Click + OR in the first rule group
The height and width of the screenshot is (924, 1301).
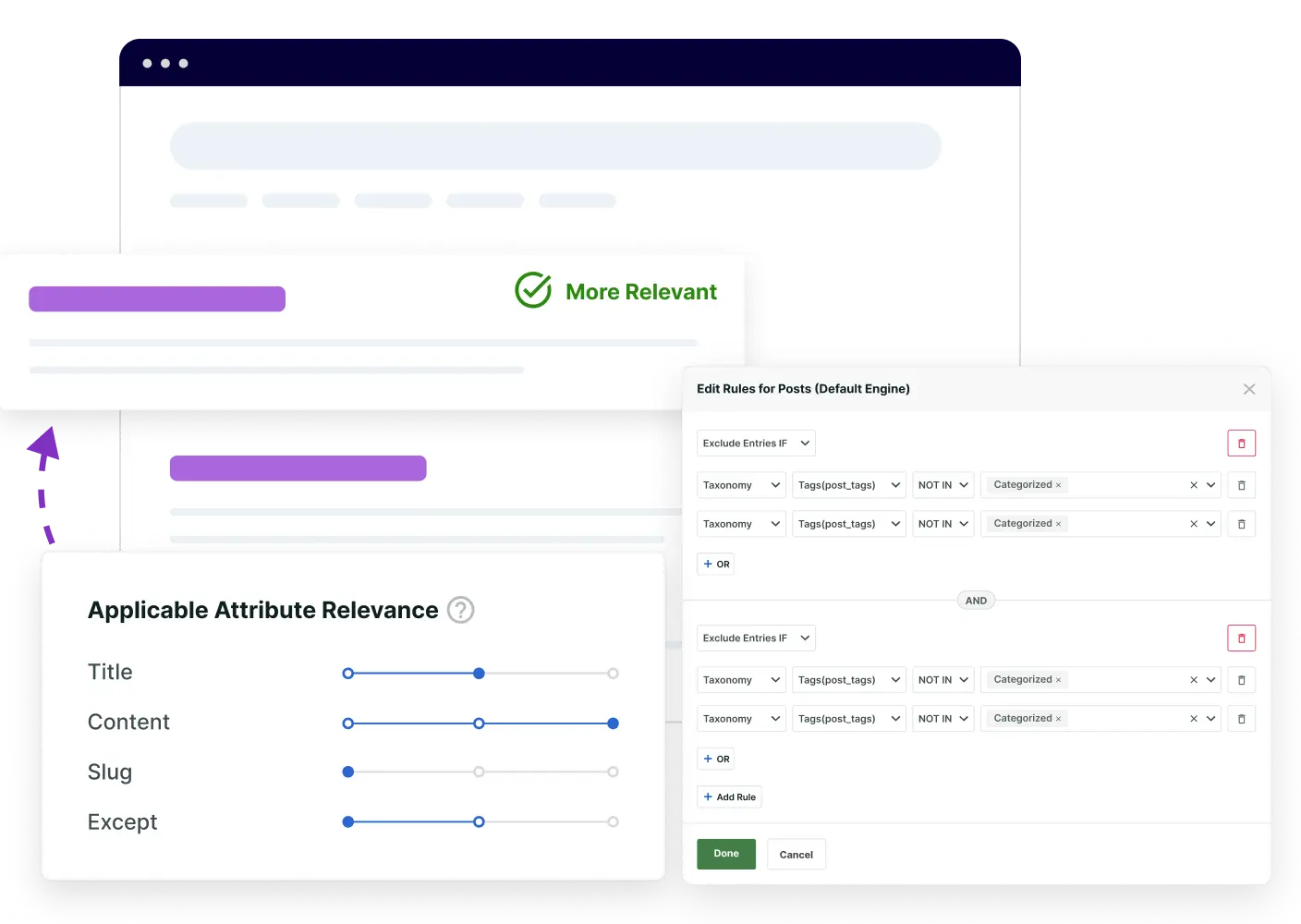point(715,564)
